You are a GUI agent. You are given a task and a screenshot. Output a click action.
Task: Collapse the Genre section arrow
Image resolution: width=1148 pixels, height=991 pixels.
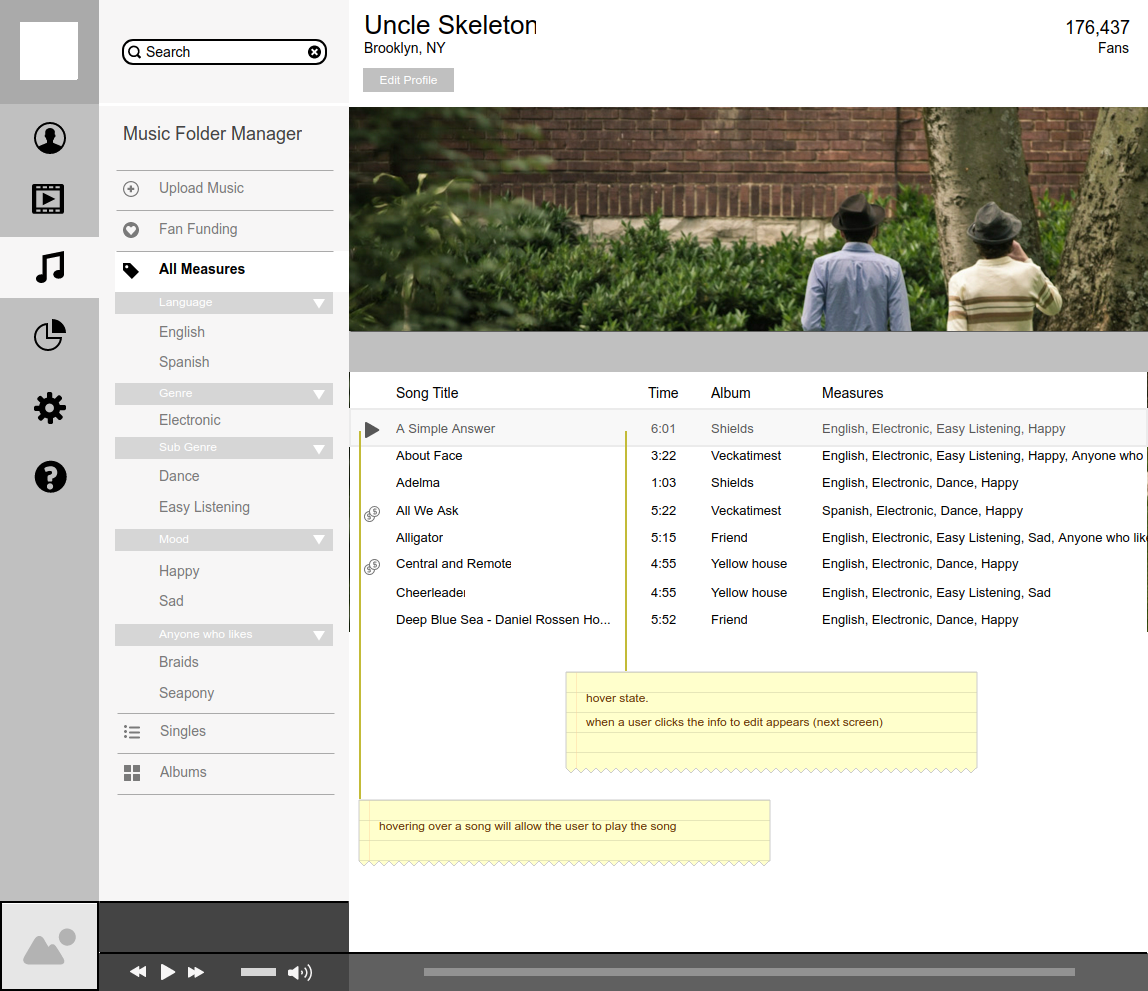pos(318,394)
